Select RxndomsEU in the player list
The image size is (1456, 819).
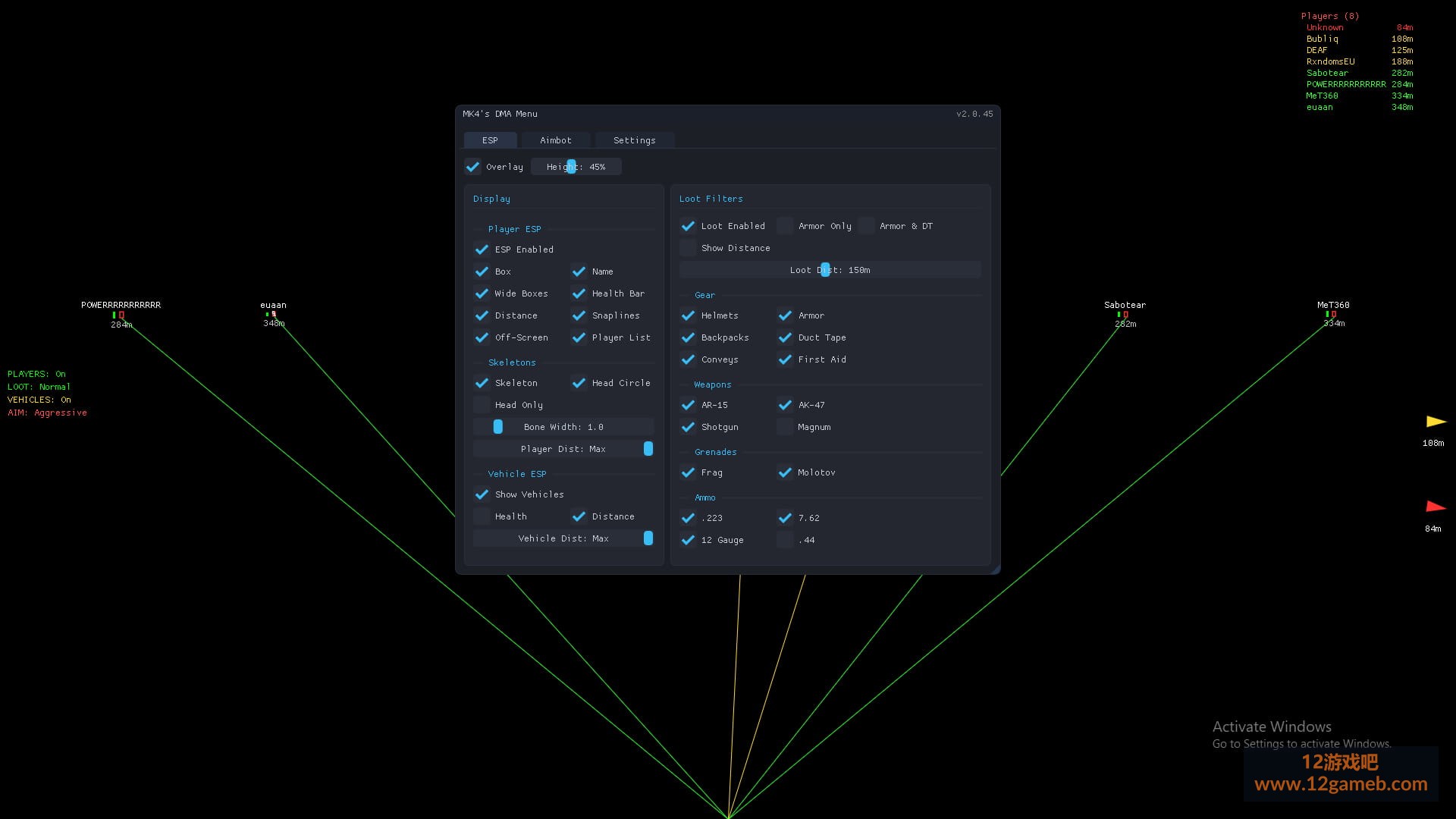[1330, 61]
